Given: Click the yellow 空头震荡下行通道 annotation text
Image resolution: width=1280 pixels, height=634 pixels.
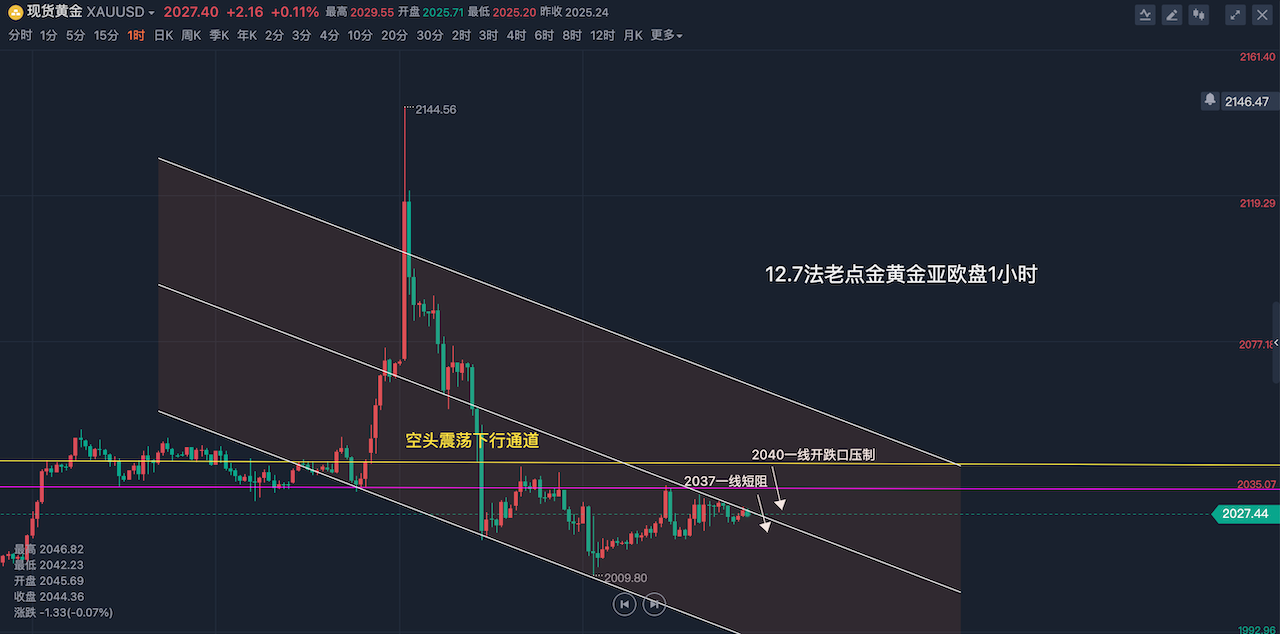Looking at the screenshot, I should click(x=472, y=440).
